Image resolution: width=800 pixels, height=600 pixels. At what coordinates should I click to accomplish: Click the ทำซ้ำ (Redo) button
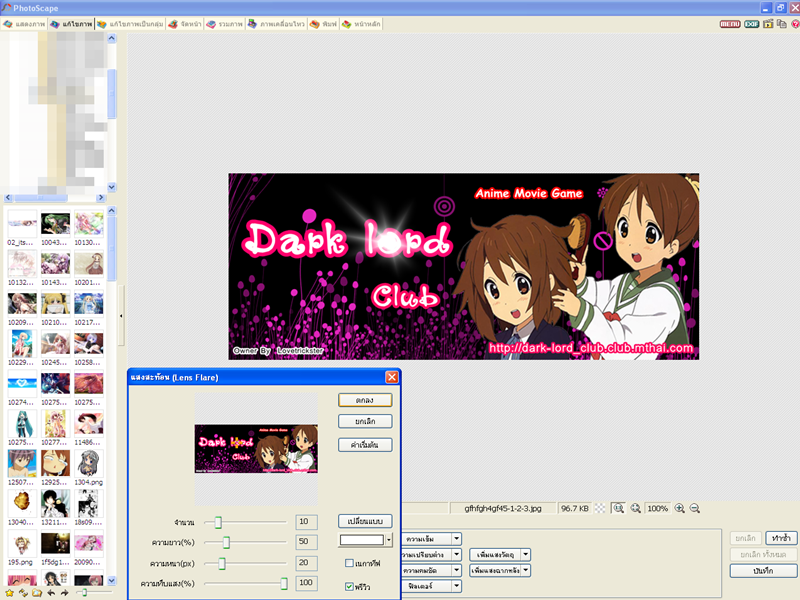coord(781,538)
